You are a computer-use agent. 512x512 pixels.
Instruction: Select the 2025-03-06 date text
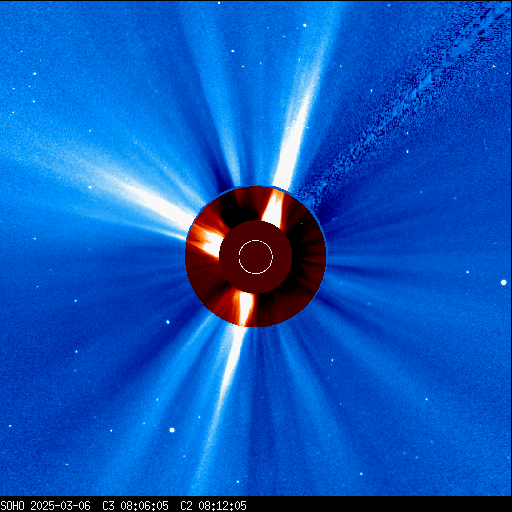(61, 506)
